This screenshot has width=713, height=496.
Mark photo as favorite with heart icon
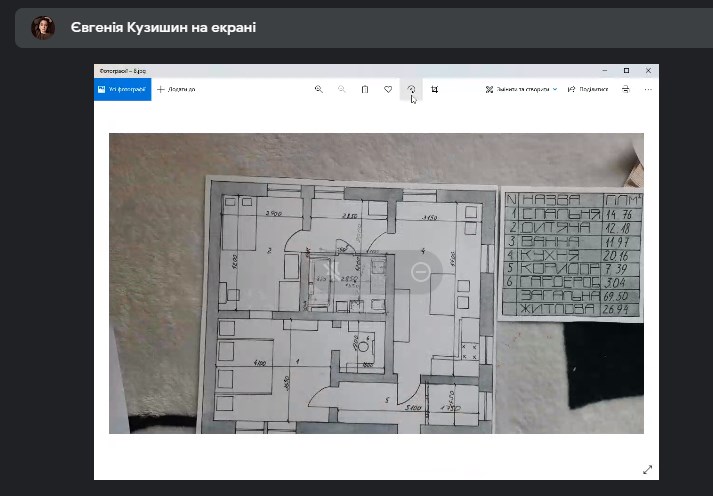(388, 90)
